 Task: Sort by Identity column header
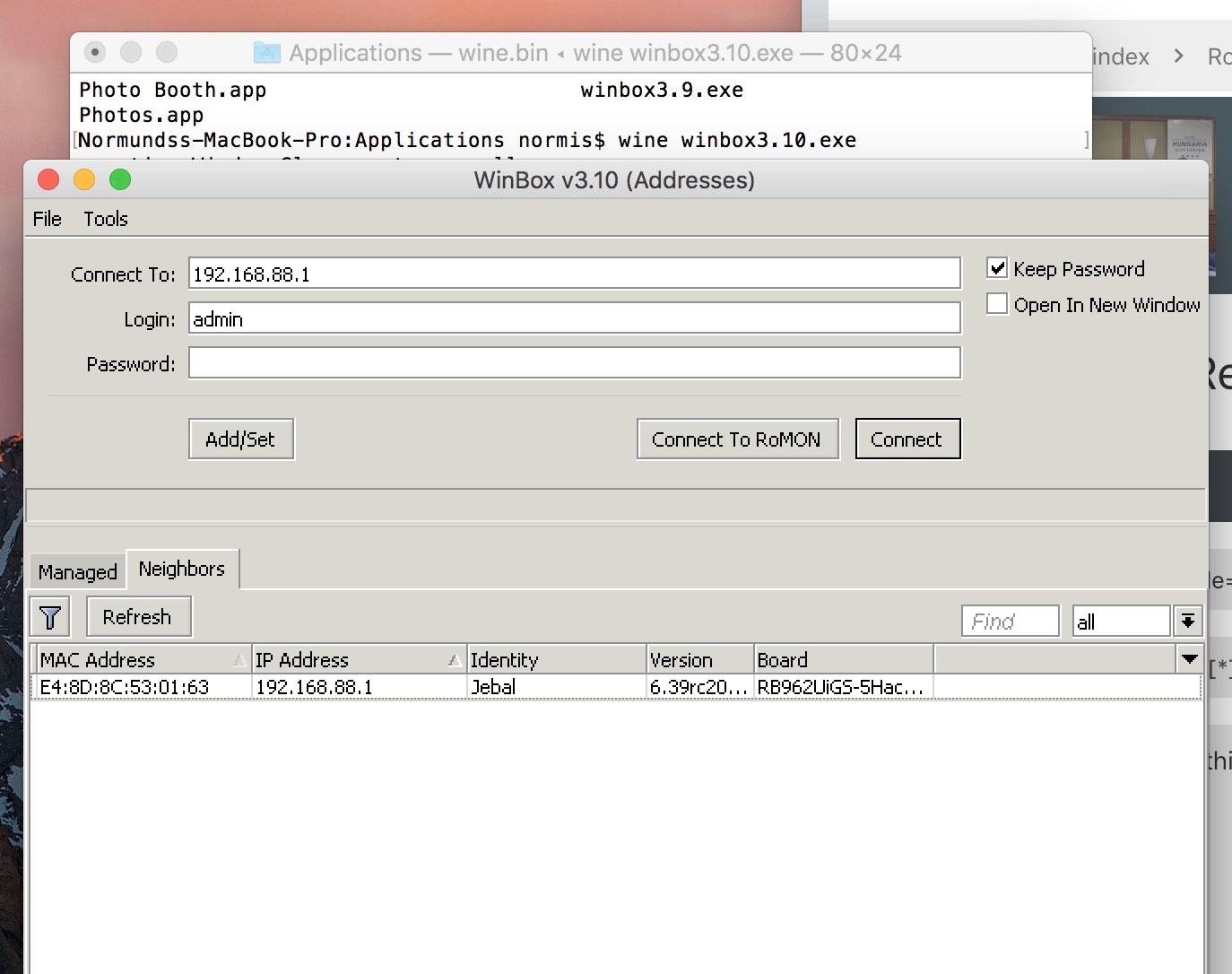tap(557, 660)
